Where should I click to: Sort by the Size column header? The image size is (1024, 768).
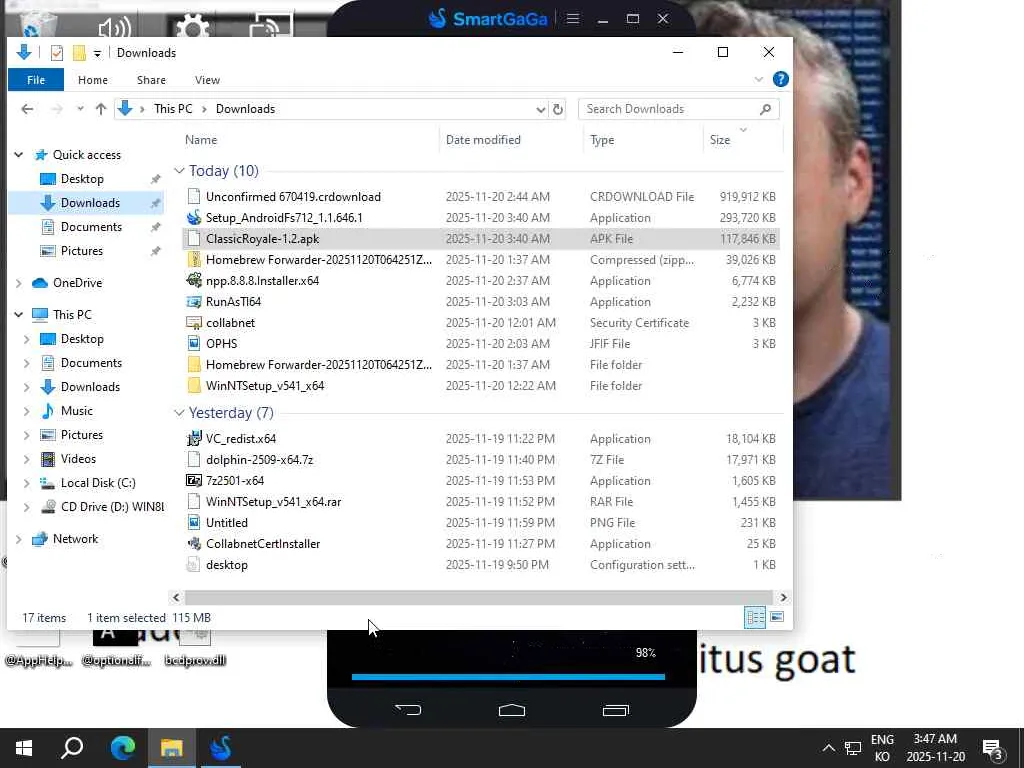point(720,140)
